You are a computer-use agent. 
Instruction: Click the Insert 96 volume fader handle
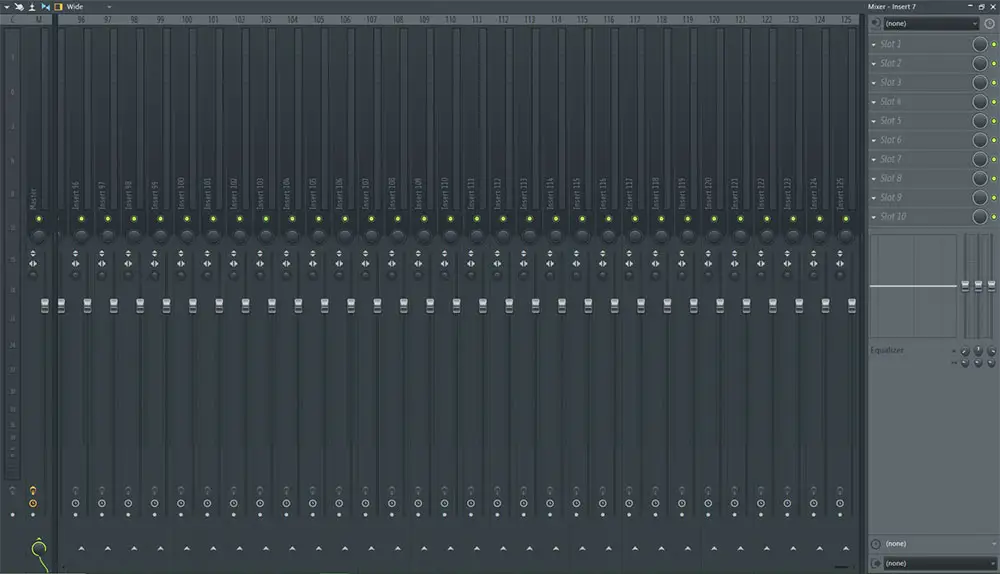(87, 304)
